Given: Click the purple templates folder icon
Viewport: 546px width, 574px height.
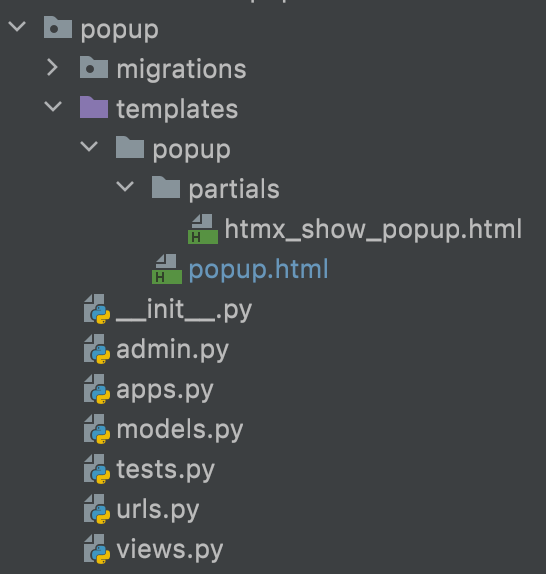Looking at the screenshot, I should pyautogui.click(x=94, y=107).
